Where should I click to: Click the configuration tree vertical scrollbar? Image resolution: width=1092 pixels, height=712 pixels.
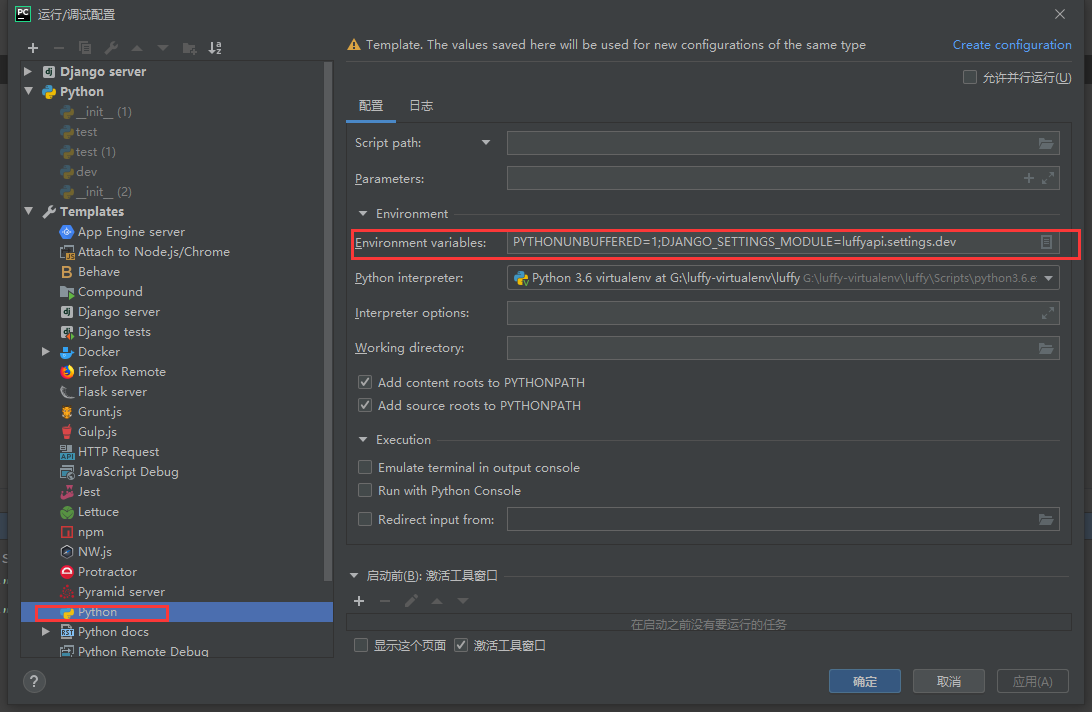(x=328, y=320)
